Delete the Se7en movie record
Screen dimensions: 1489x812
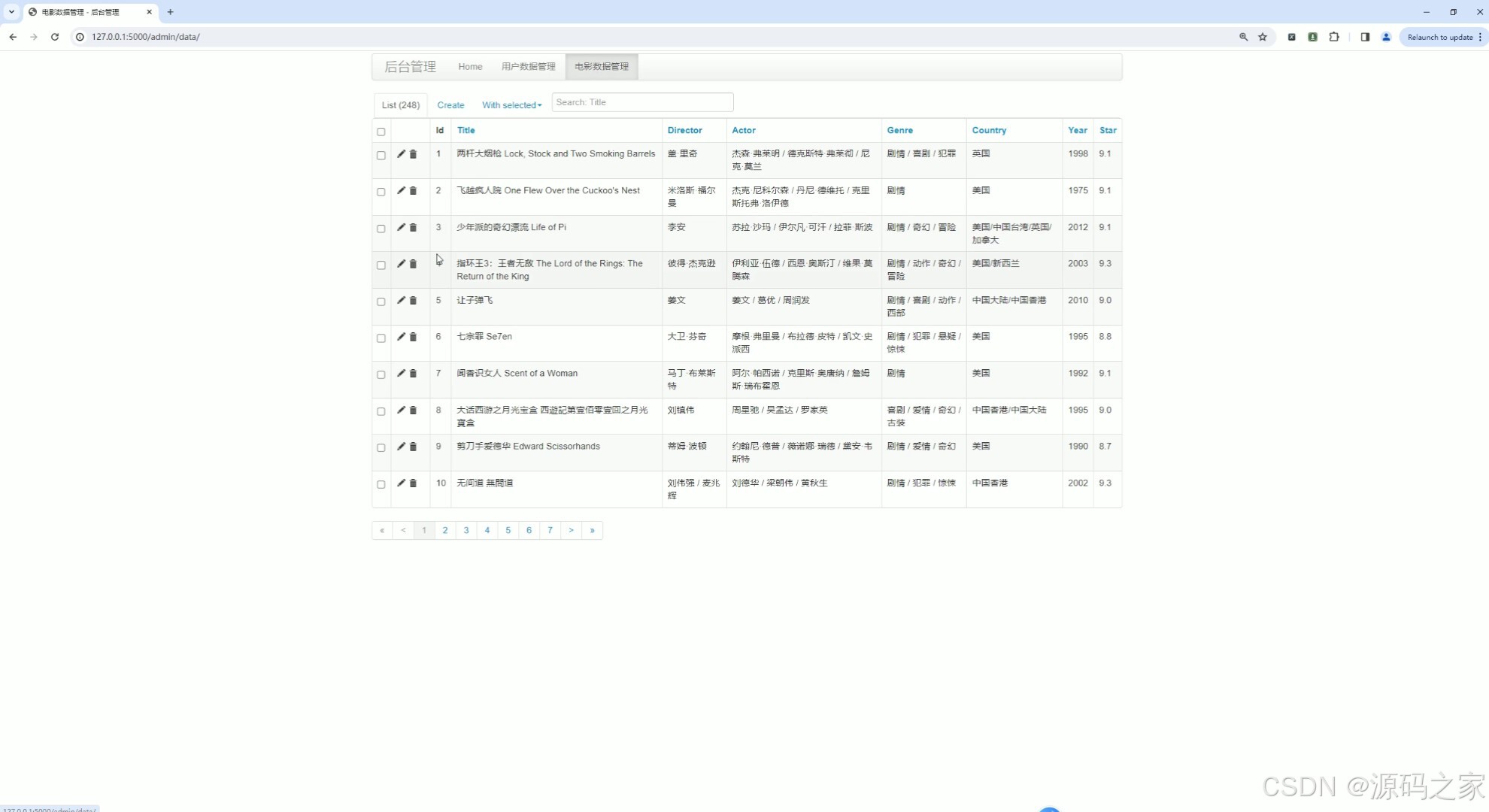click(412, 337)
